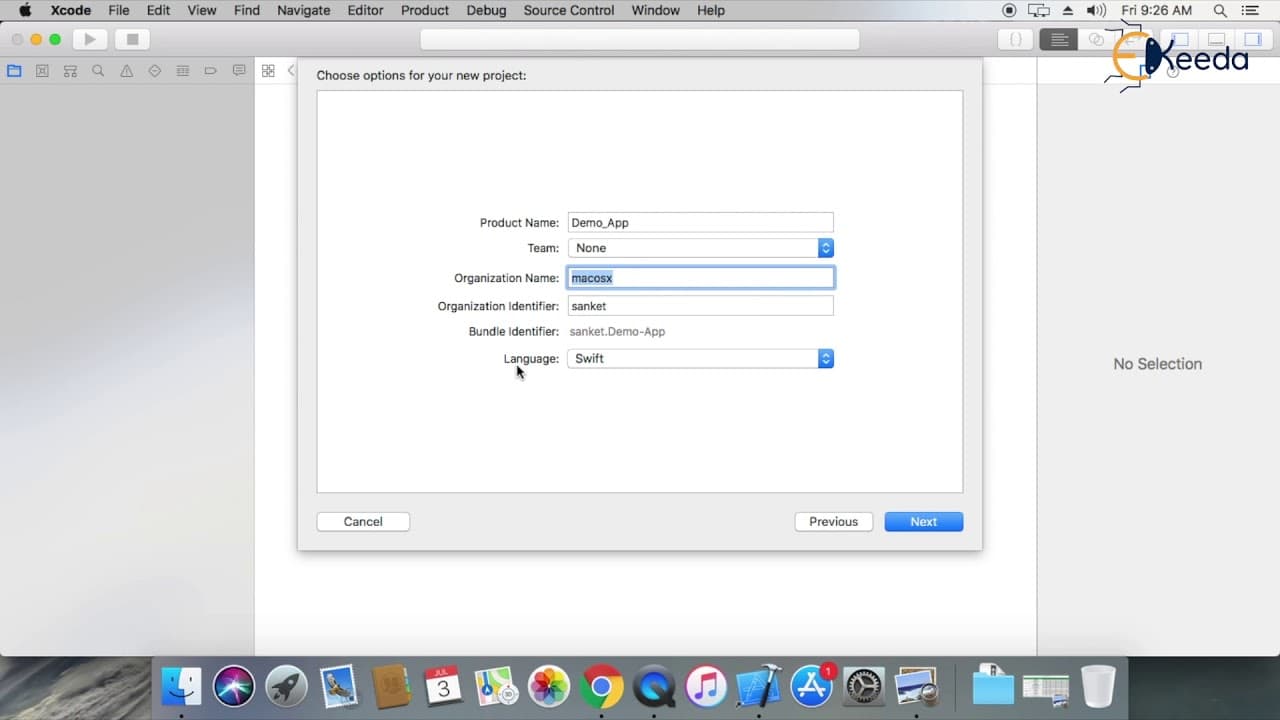Click the Xcode icon in the Dock
This screenshot has height=720, width=1280.
click(759, 686)
